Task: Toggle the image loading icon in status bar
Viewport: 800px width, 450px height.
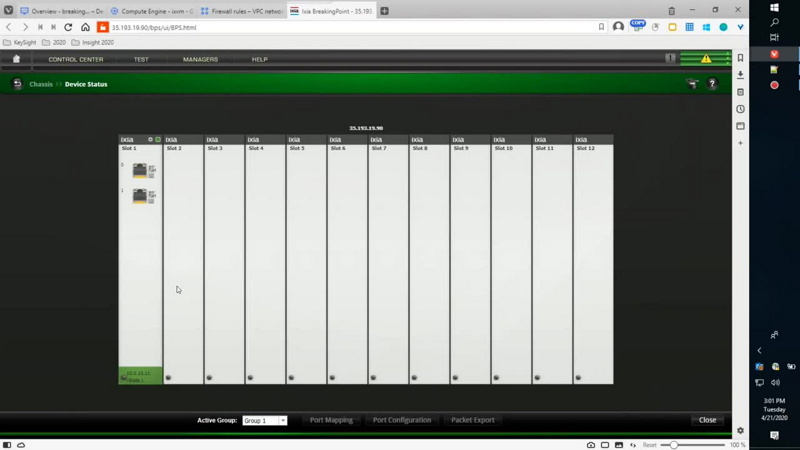Action: 619,445
